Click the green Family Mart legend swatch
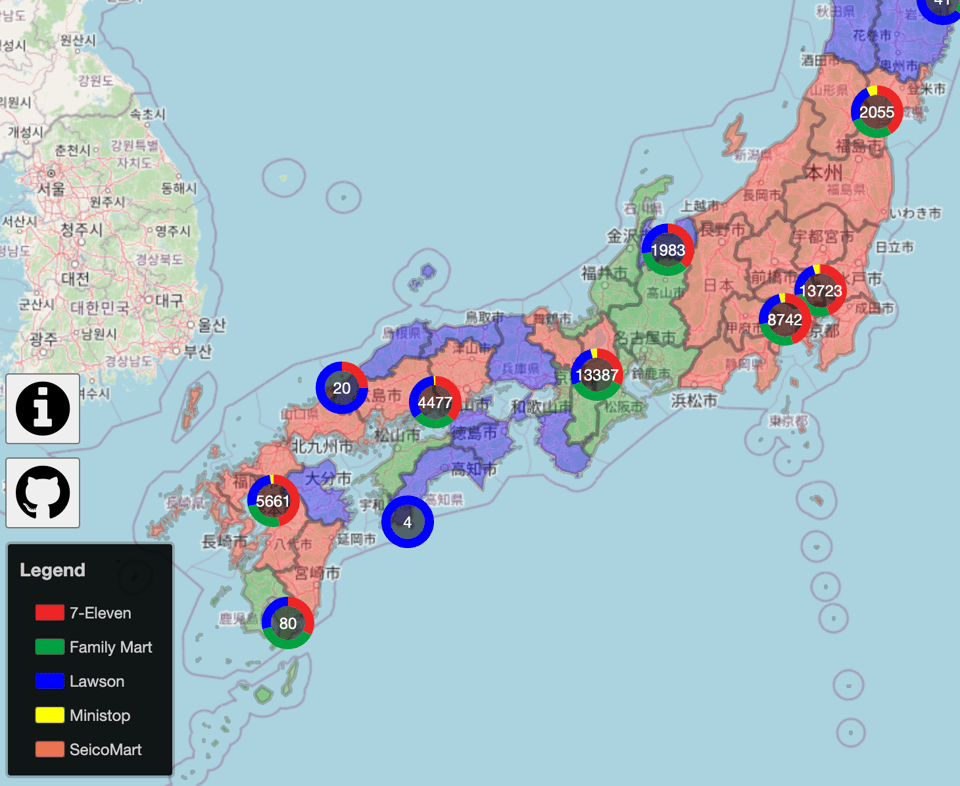Screen dimensions: 960x786 50,647
